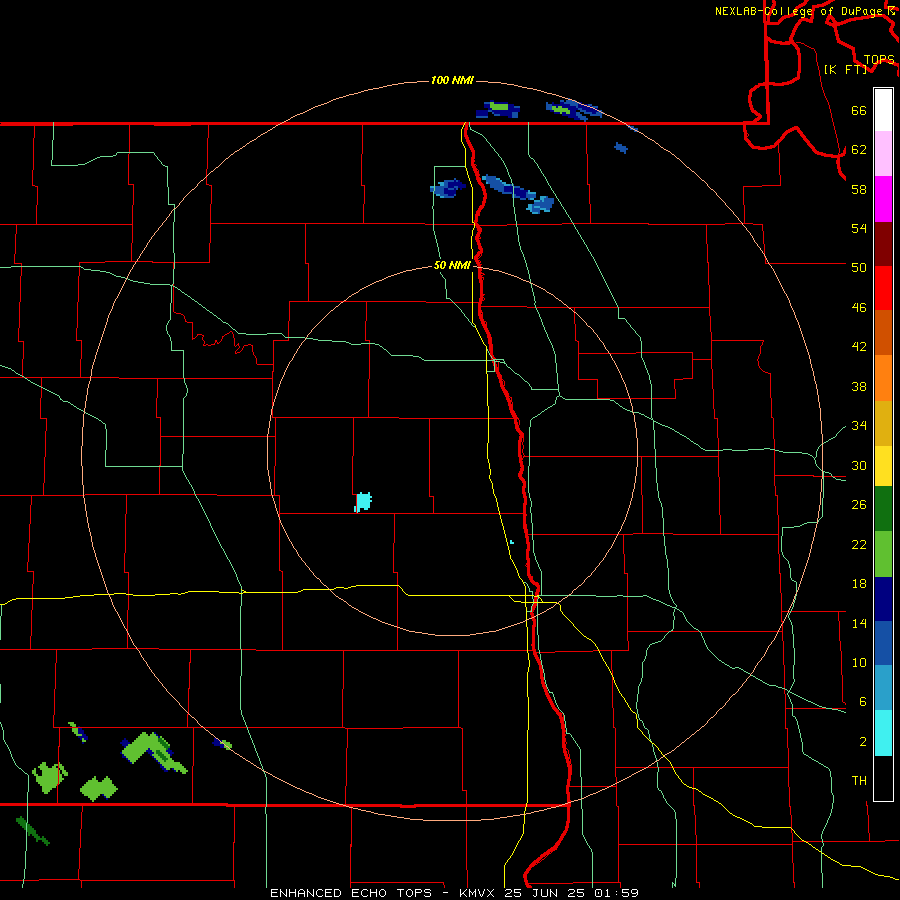Pick the bright red legend color band
This screenshot has height=900, width=900.
(883, 288)
